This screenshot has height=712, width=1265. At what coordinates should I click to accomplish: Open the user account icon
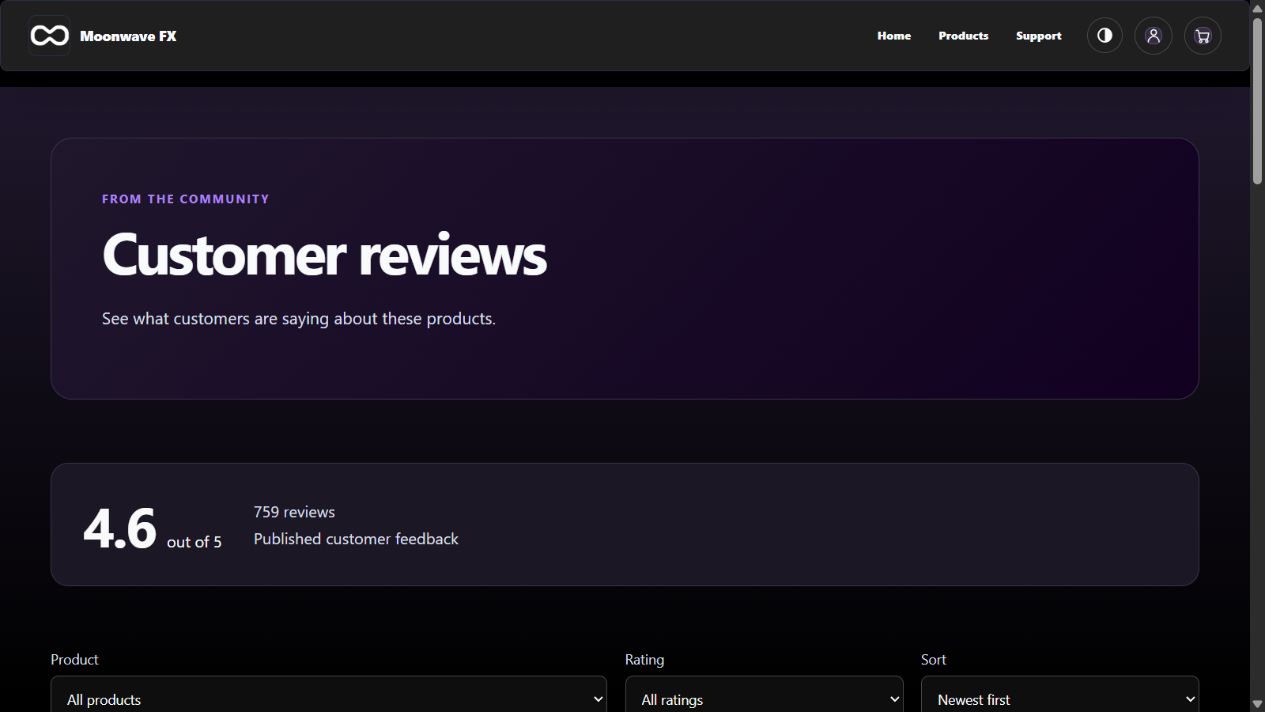pyautogui.click(x=1153, y=36)
